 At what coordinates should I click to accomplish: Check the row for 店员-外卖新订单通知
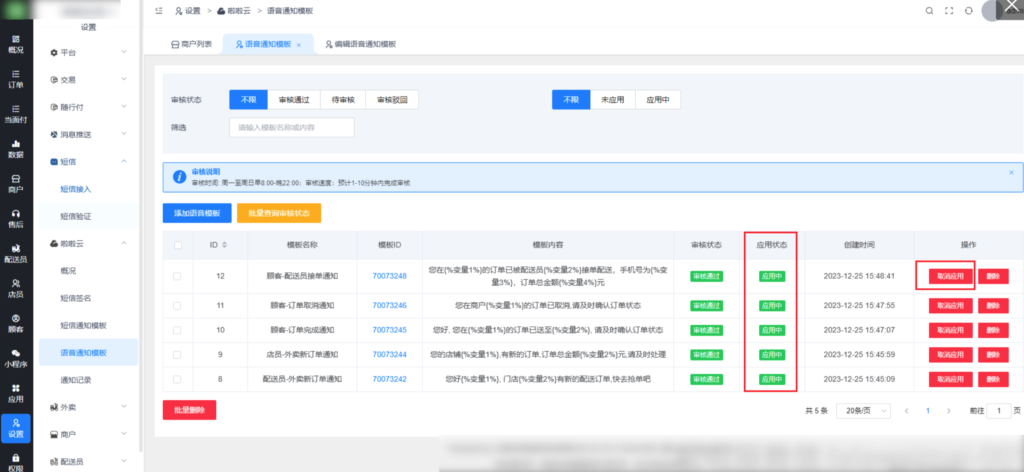[178, 354]
